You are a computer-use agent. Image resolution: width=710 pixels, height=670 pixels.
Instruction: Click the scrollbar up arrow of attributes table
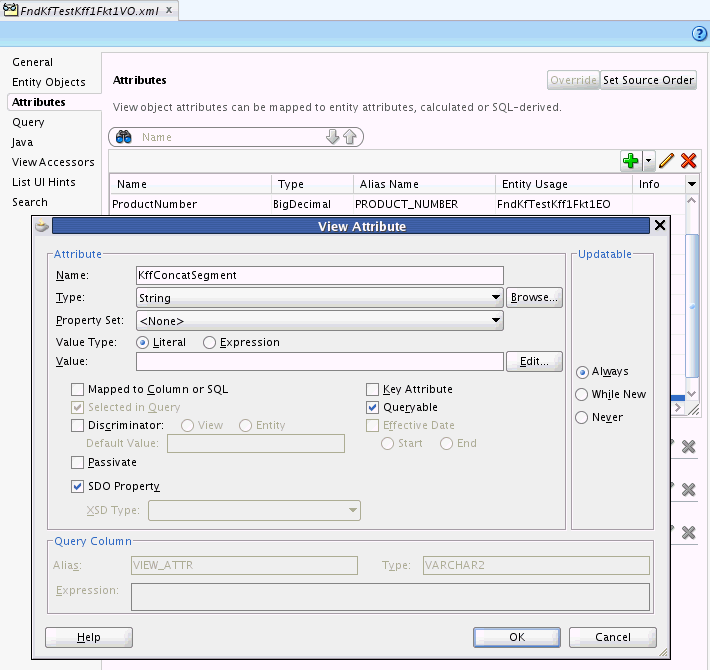(691, 201)
